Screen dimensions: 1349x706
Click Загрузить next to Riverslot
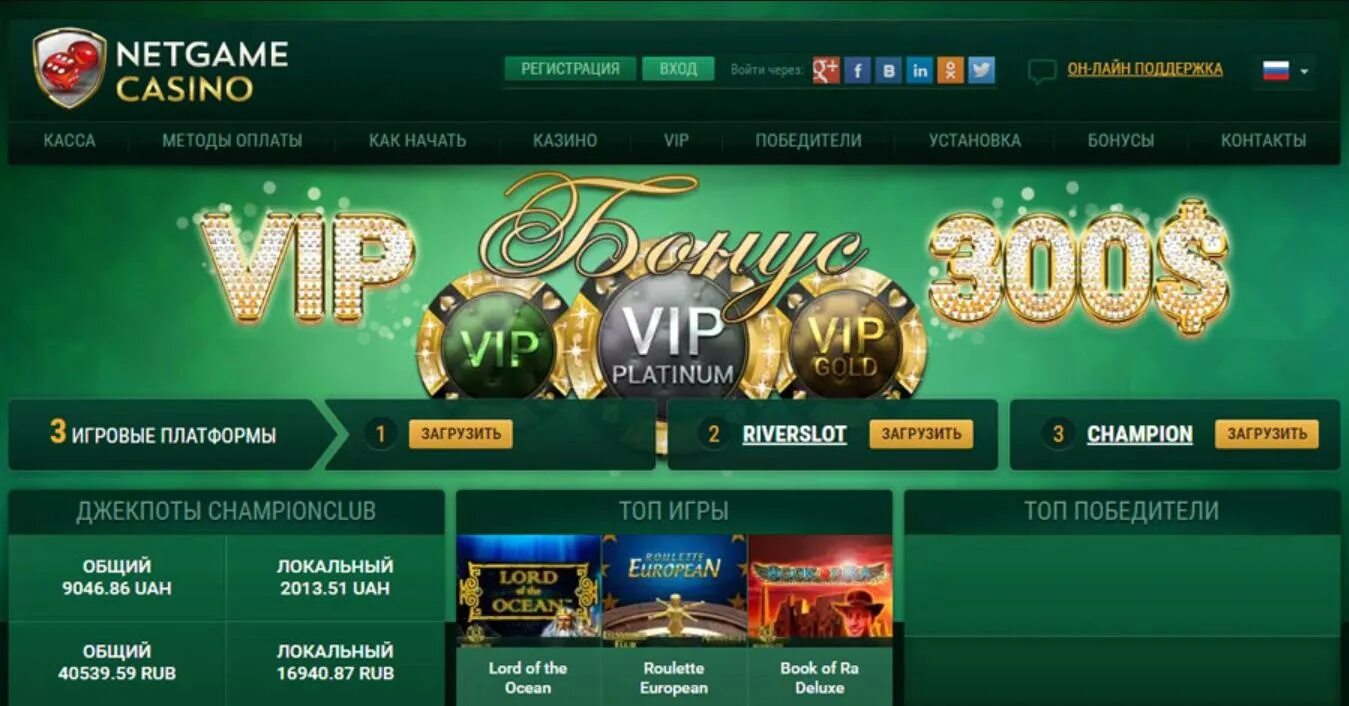[921, 434]
